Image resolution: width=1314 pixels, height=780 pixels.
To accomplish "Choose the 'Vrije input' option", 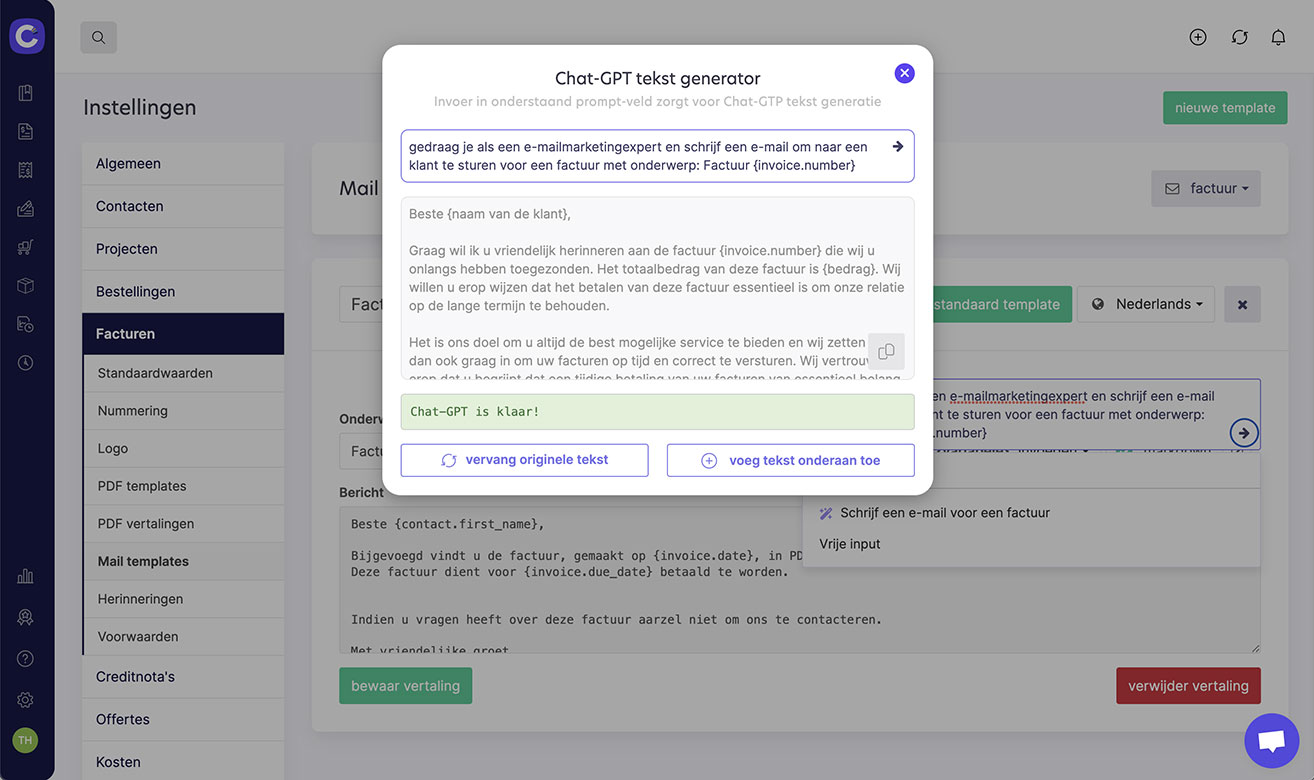I will tap(850, 544).
